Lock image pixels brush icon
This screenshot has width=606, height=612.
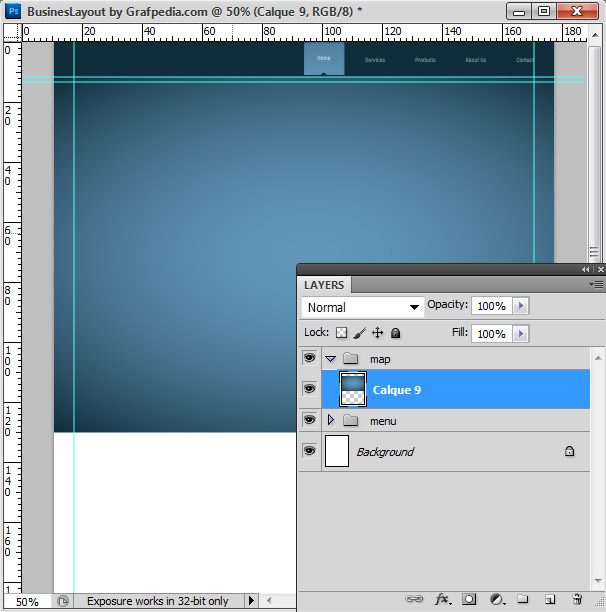[x=359, y=333]
